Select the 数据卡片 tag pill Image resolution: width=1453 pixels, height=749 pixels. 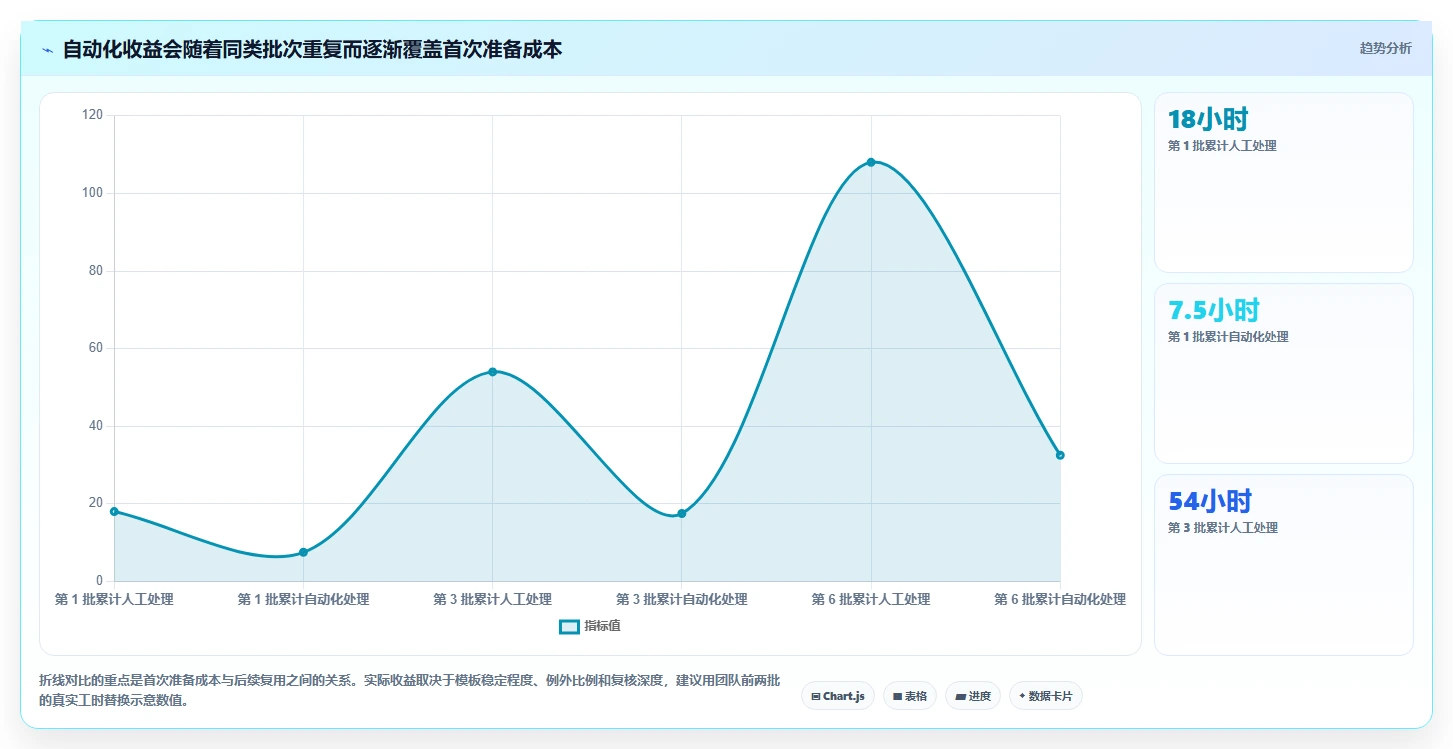pyautogui.click(x=1046, y=696)
